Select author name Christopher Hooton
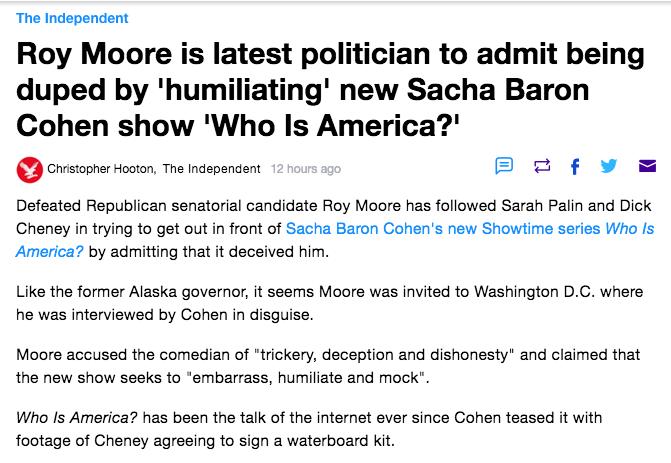Screen dimensions: 671x463 click(102, 169)
